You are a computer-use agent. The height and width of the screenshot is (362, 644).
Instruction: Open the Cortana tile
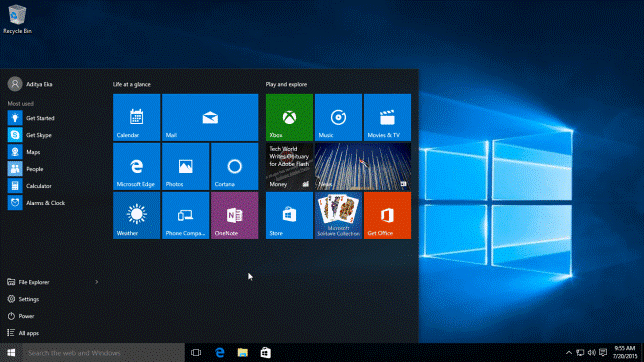click(x=235, y=166)
